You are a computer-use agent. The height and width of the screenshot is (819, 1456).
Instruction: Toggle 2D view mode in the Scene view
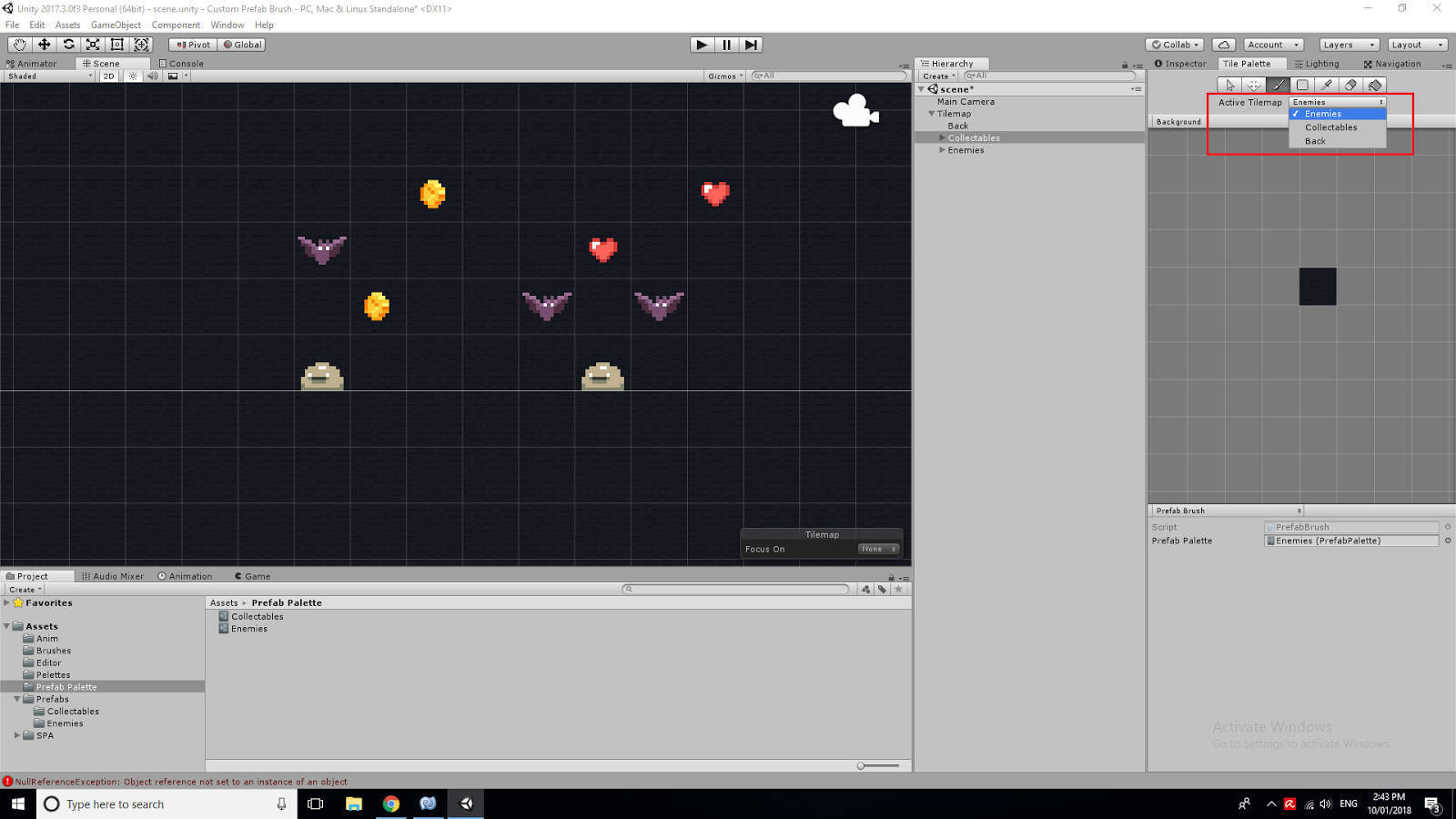pos(108,76)
